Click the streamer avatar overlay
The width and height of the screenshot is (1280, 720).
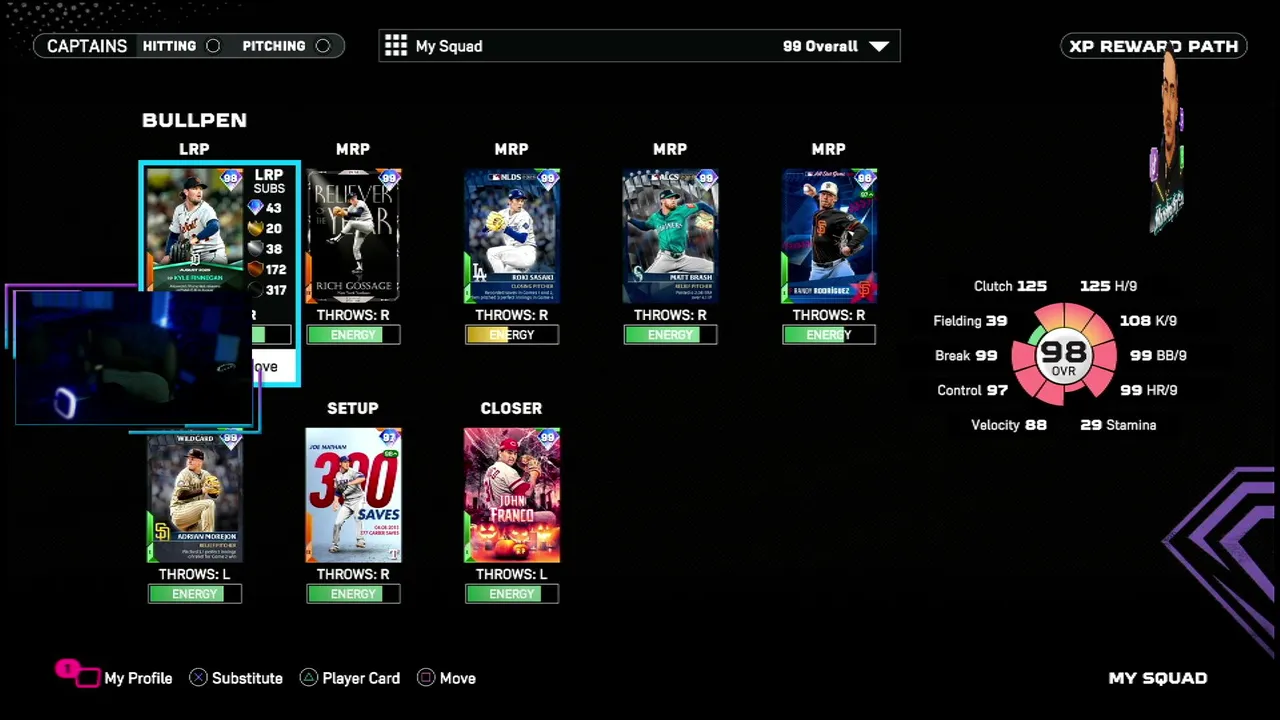[x=1167, y=145]
